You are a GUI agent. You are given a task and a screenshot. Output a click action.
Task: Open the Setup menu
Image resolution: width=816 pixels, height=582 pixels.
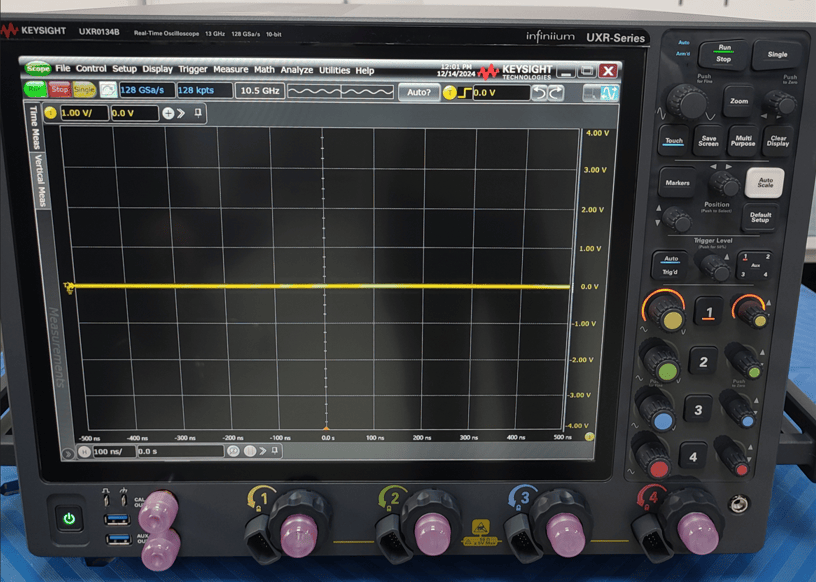point(124,69)
